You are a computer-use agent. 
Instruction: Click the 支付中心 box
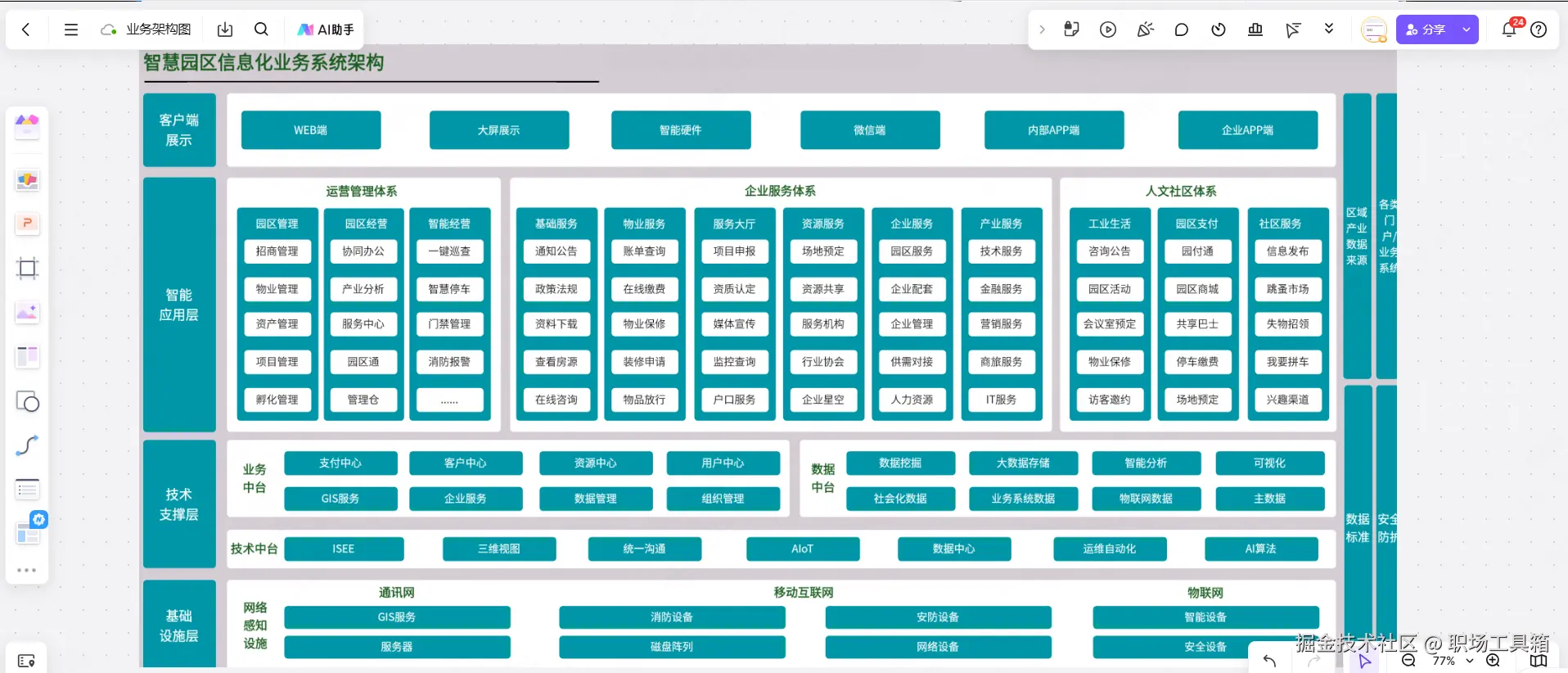340,463
